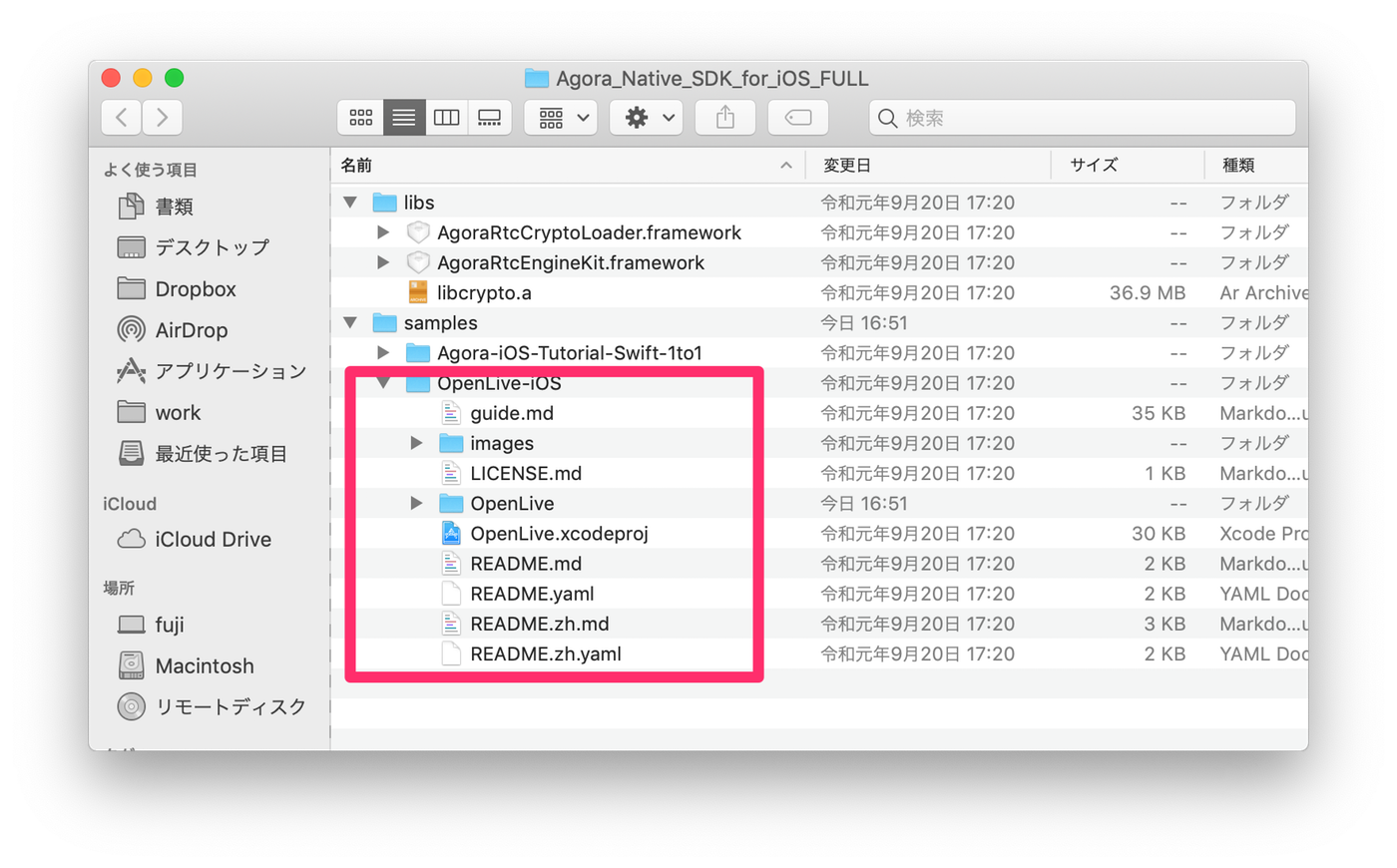Screen dimensions: 1397x868
Task: Click the 今日 16:51 date of samples
Action: click(863, 323)
